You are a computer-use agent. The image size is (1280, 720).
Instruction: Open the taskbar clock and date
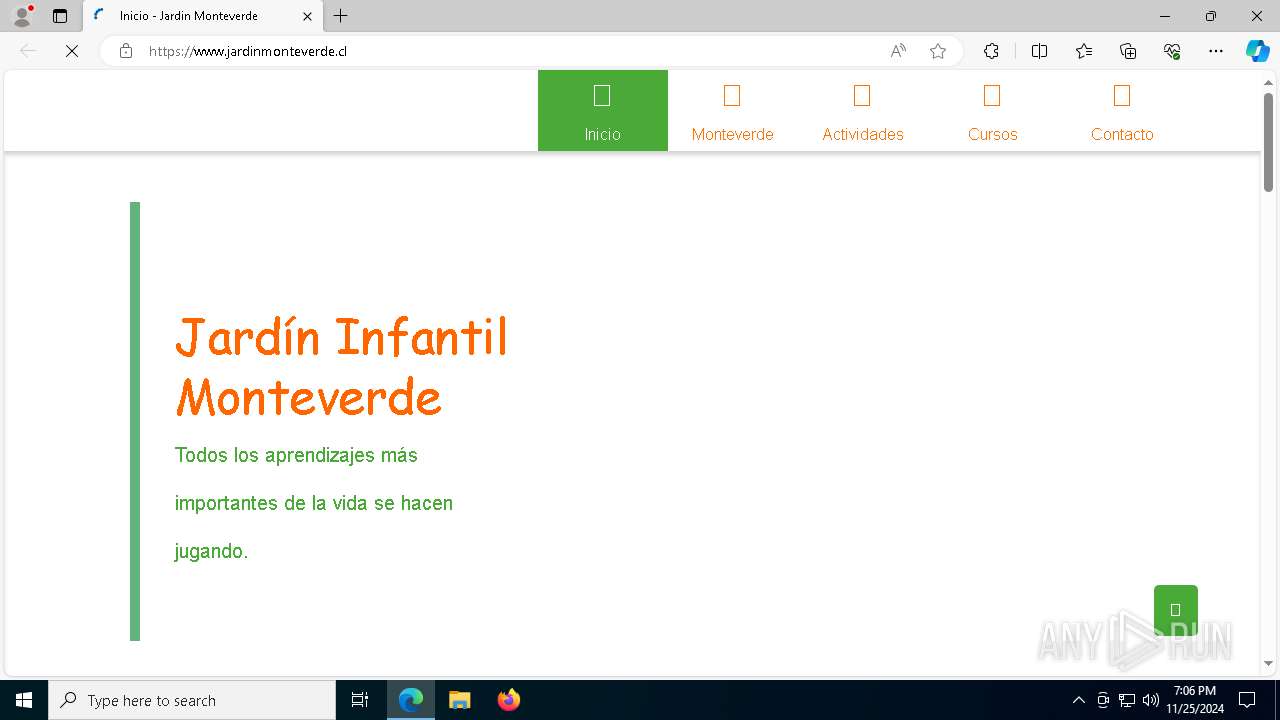1195,700
